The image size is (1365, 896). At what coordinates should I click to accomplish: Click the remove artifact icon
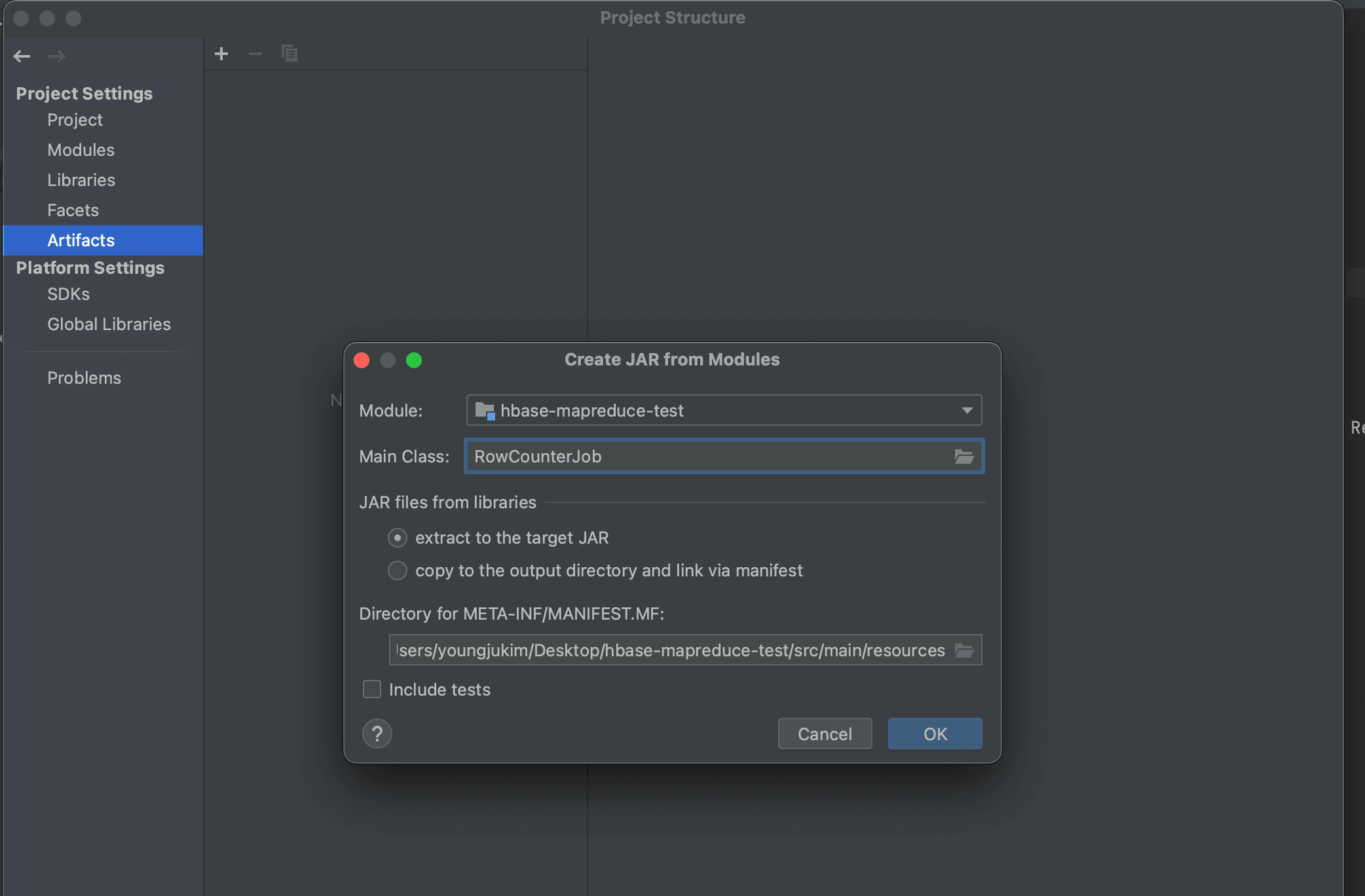click(255, 54)
